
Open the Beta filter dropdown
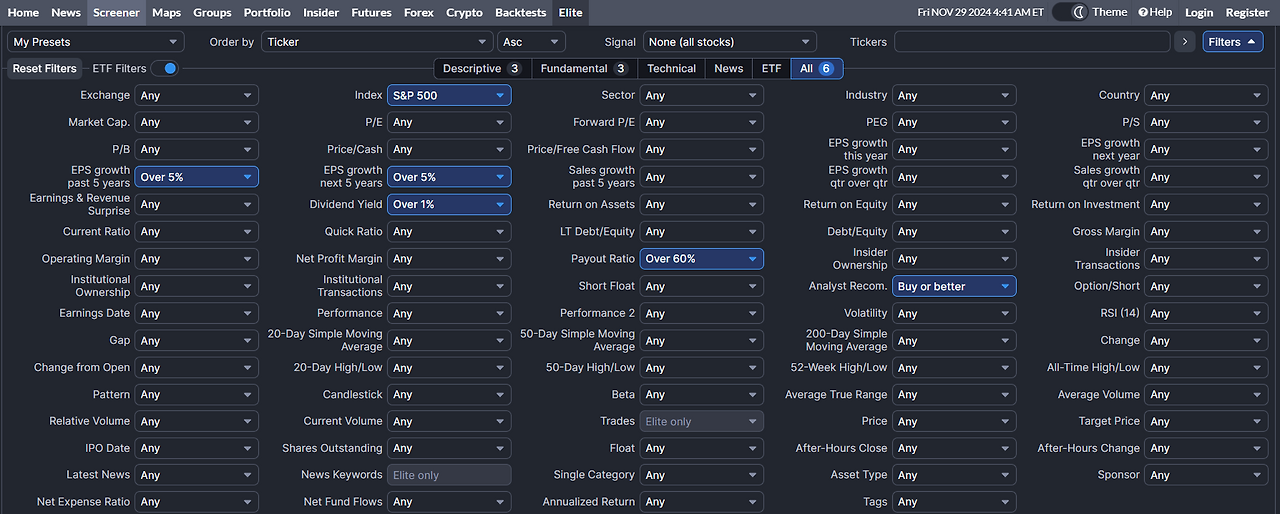(701, 394)
